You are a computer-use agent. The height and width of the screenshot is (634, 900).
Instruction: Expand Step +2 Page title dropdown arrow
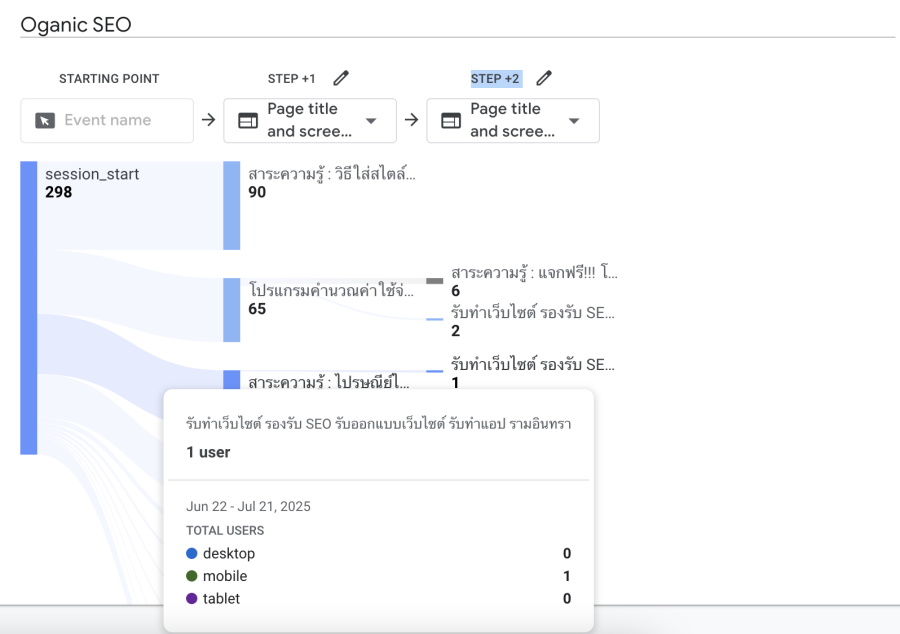pyautogui.click(x=574, y=121)
